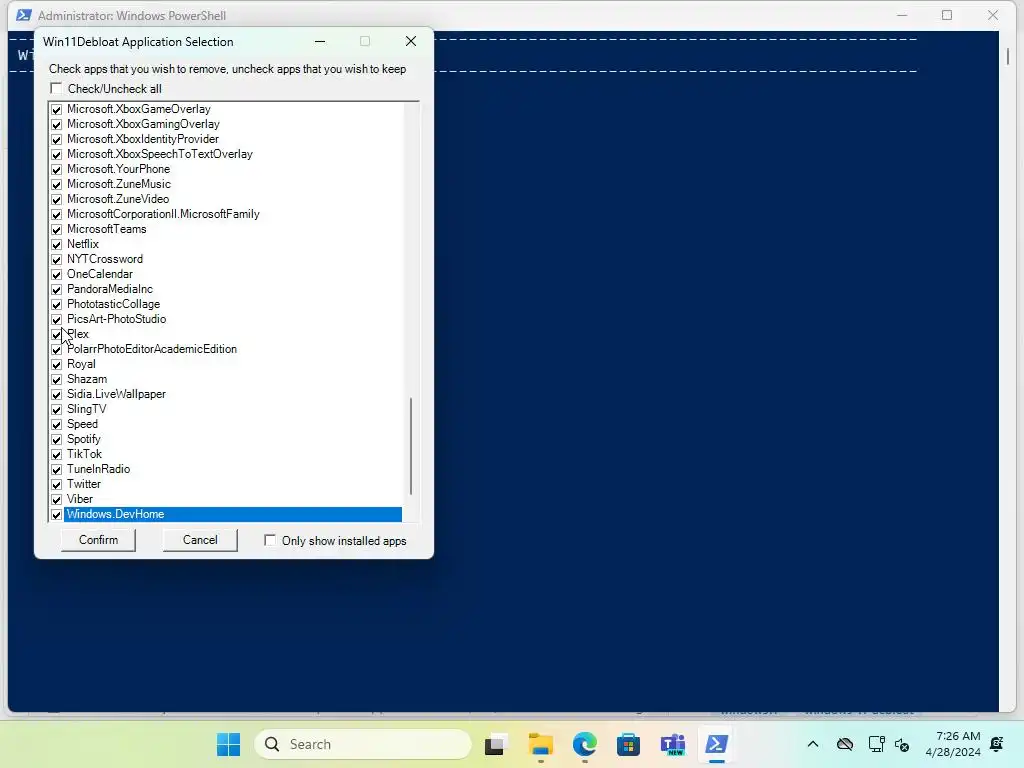Enable Only show installed apps

[270, 540]
